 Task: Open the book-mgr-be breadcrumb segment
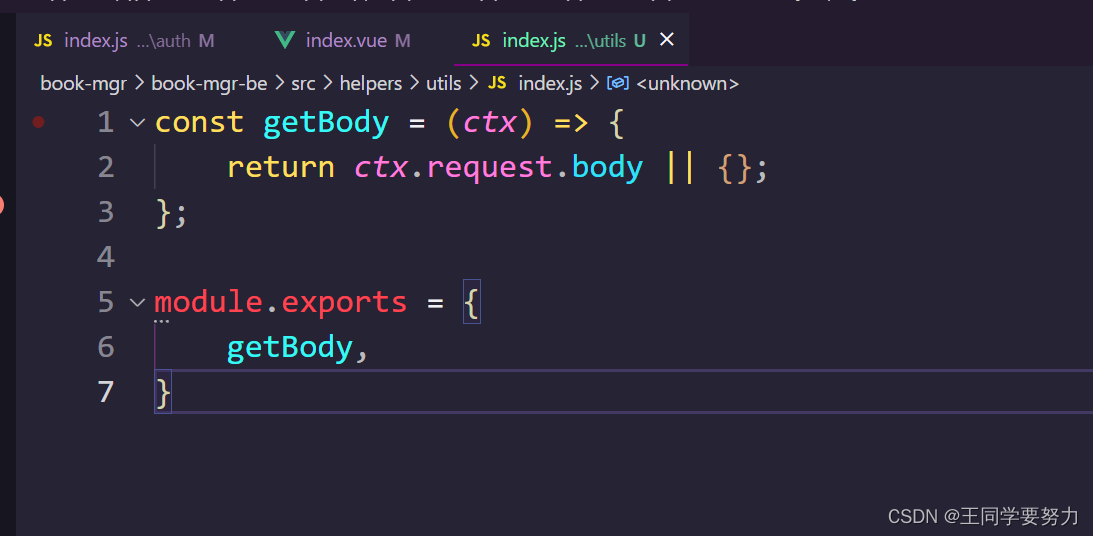[x=209, y=84]
